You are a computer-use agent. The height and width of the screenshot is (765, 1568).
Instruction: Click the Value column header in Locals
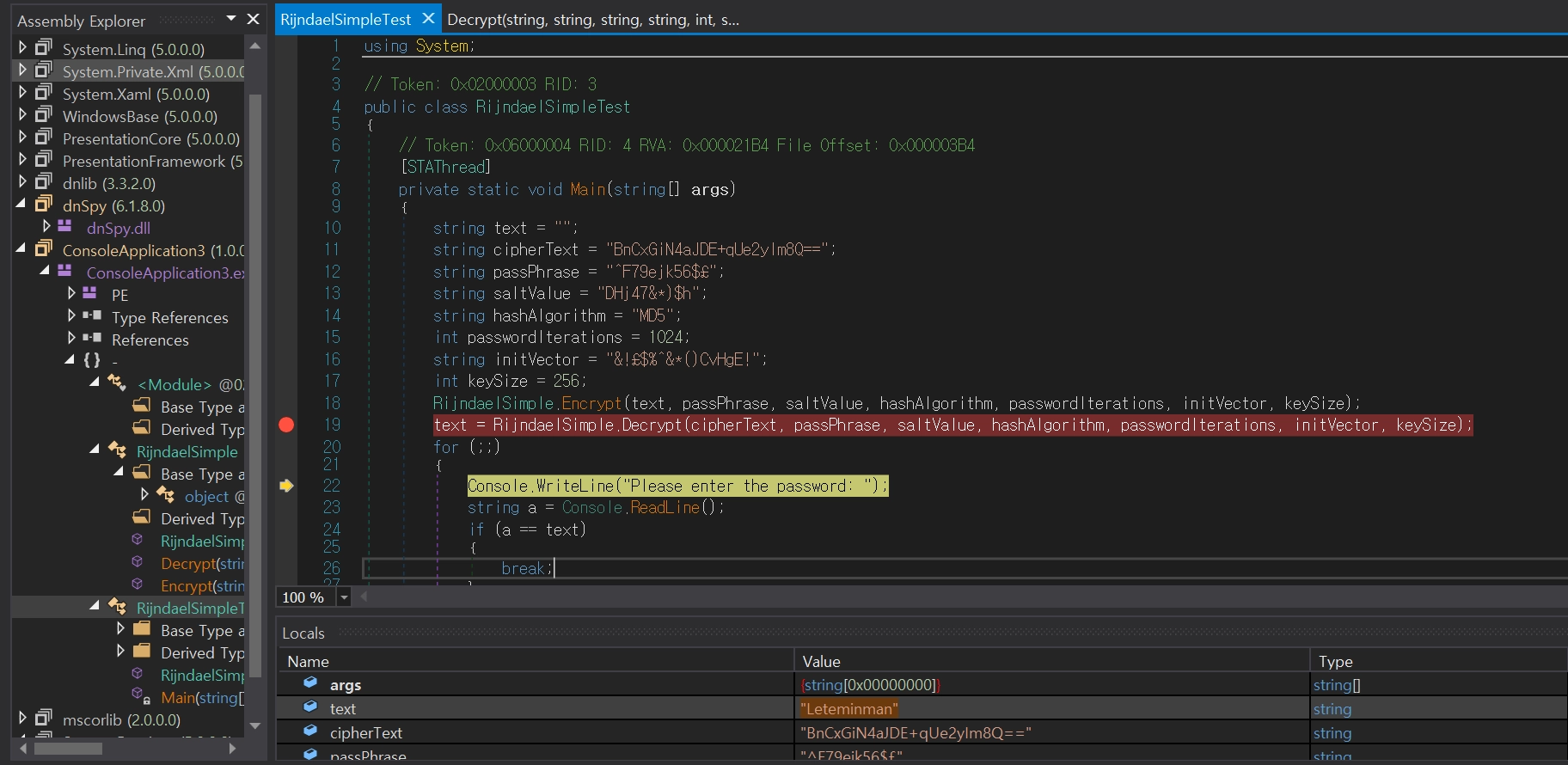click(x=821, y=661)
